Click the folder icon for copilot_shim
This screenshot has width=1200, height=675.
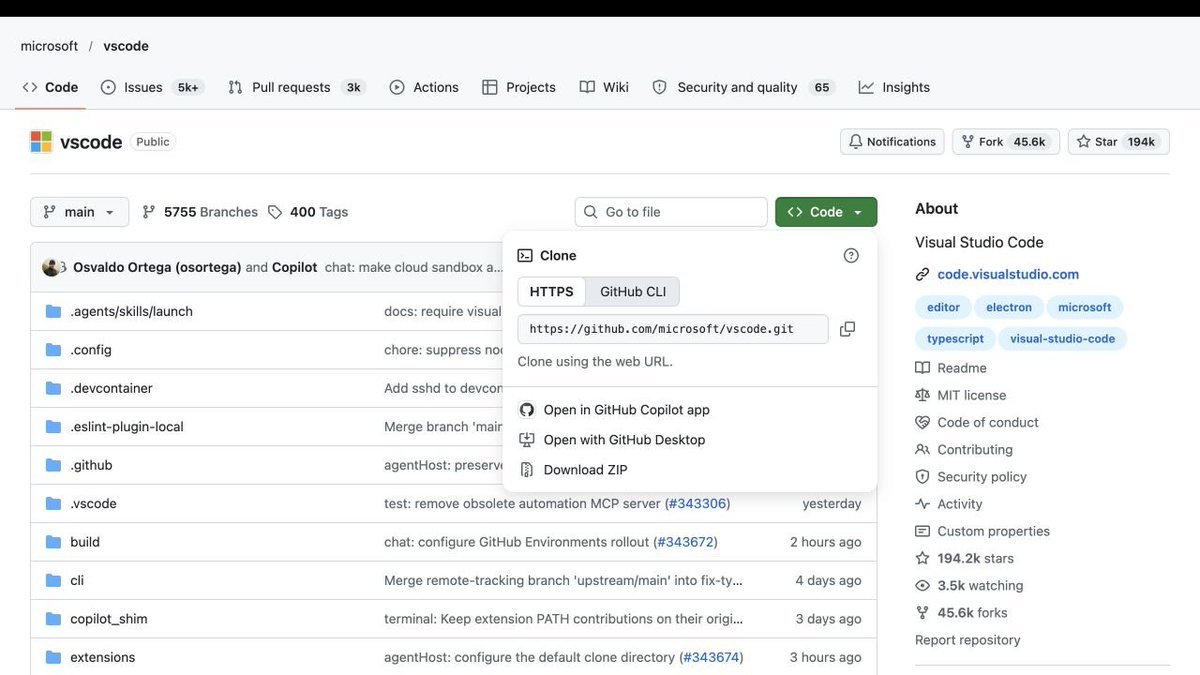(54, 619)
